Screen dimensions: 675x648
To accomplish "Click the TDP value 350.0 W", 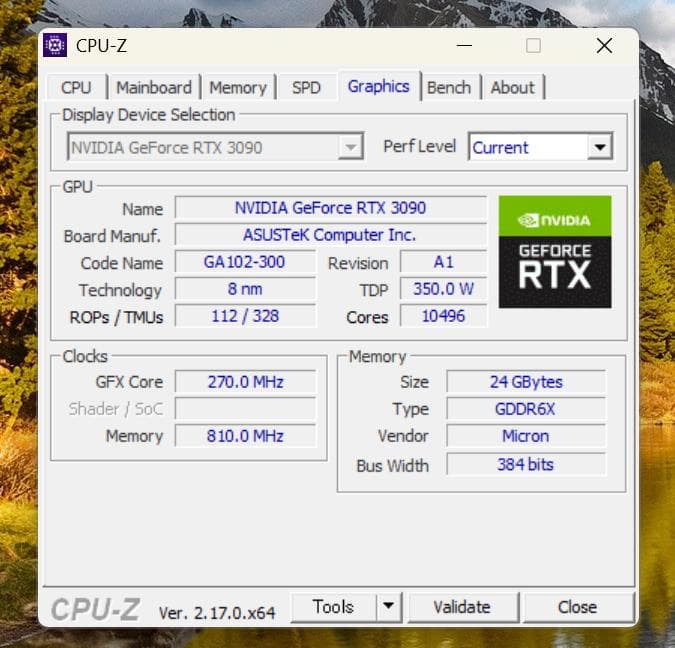I will point(443,289).
